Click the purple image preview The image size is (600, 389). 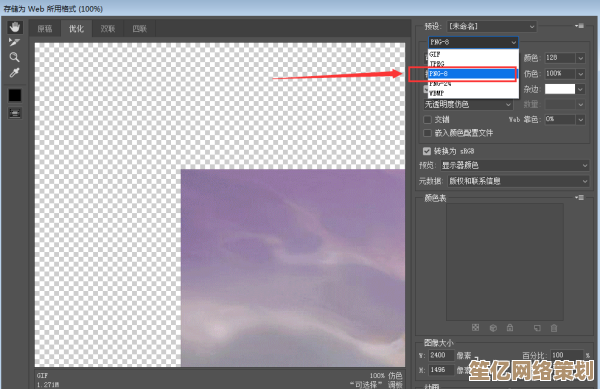[293, 268]
